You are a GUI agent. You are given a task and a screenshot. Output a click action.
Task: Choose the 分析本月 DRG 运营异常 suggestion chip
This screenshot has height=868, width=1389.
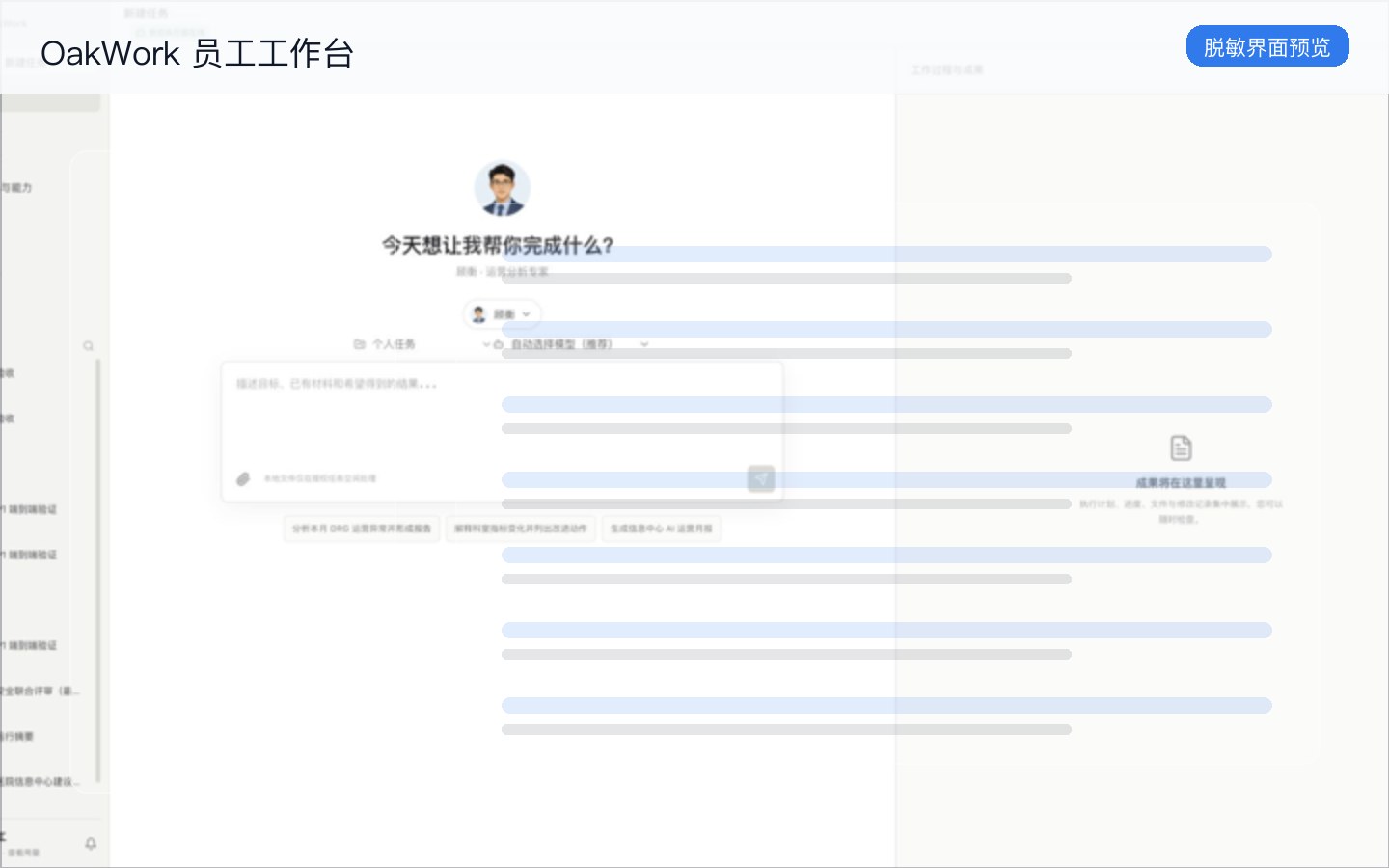(x=362, y=529)
